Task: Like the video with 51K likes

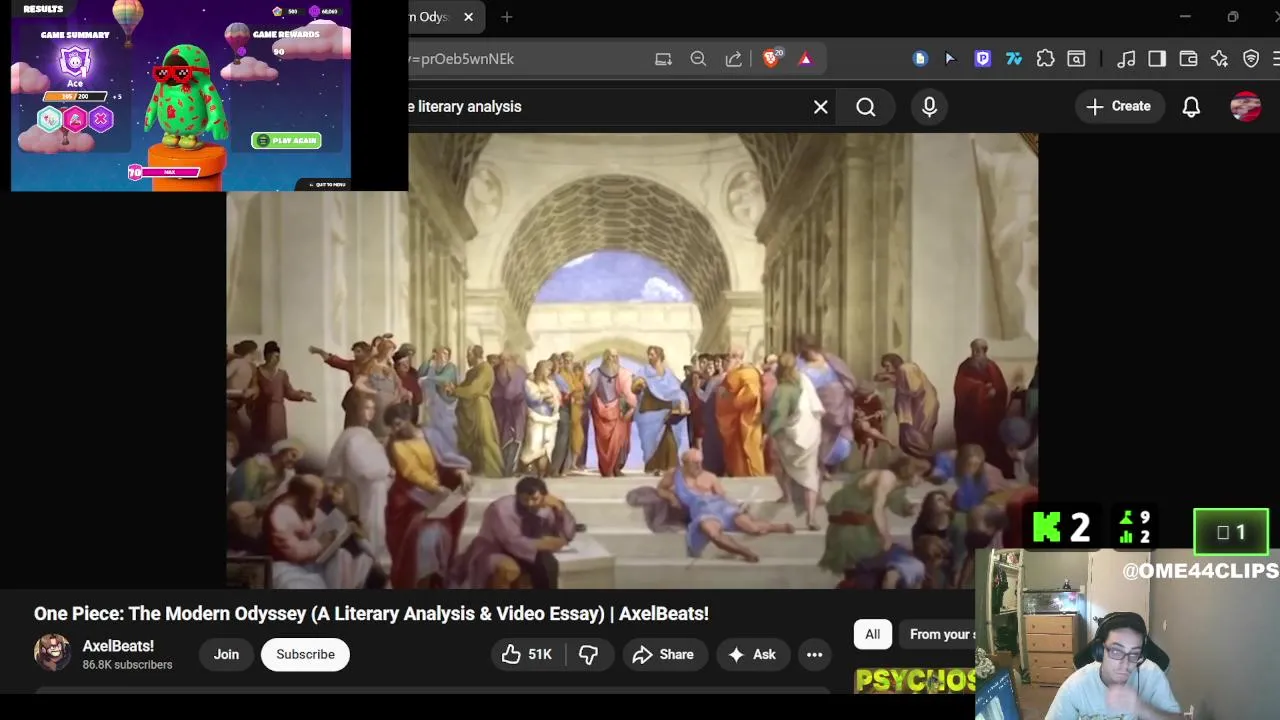Action: point(527,654)
